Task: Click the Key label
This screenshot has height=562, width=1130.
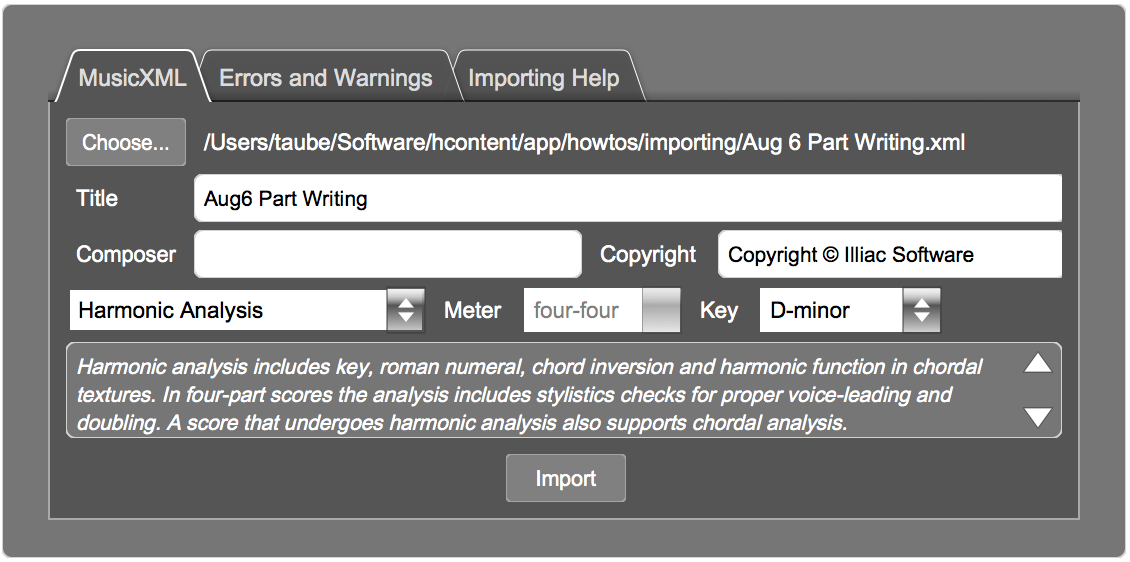Action: [x=718, y=310]
